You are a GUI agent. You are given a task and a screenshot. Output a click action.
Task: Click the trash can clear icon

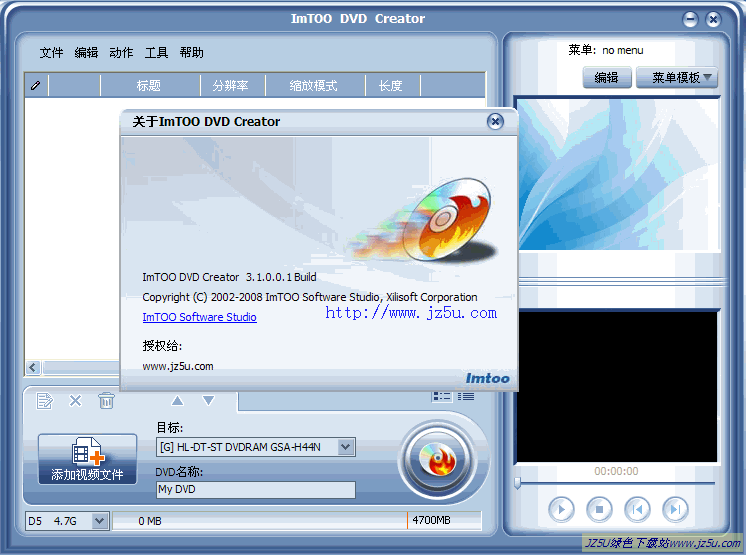tap(106, 401)
